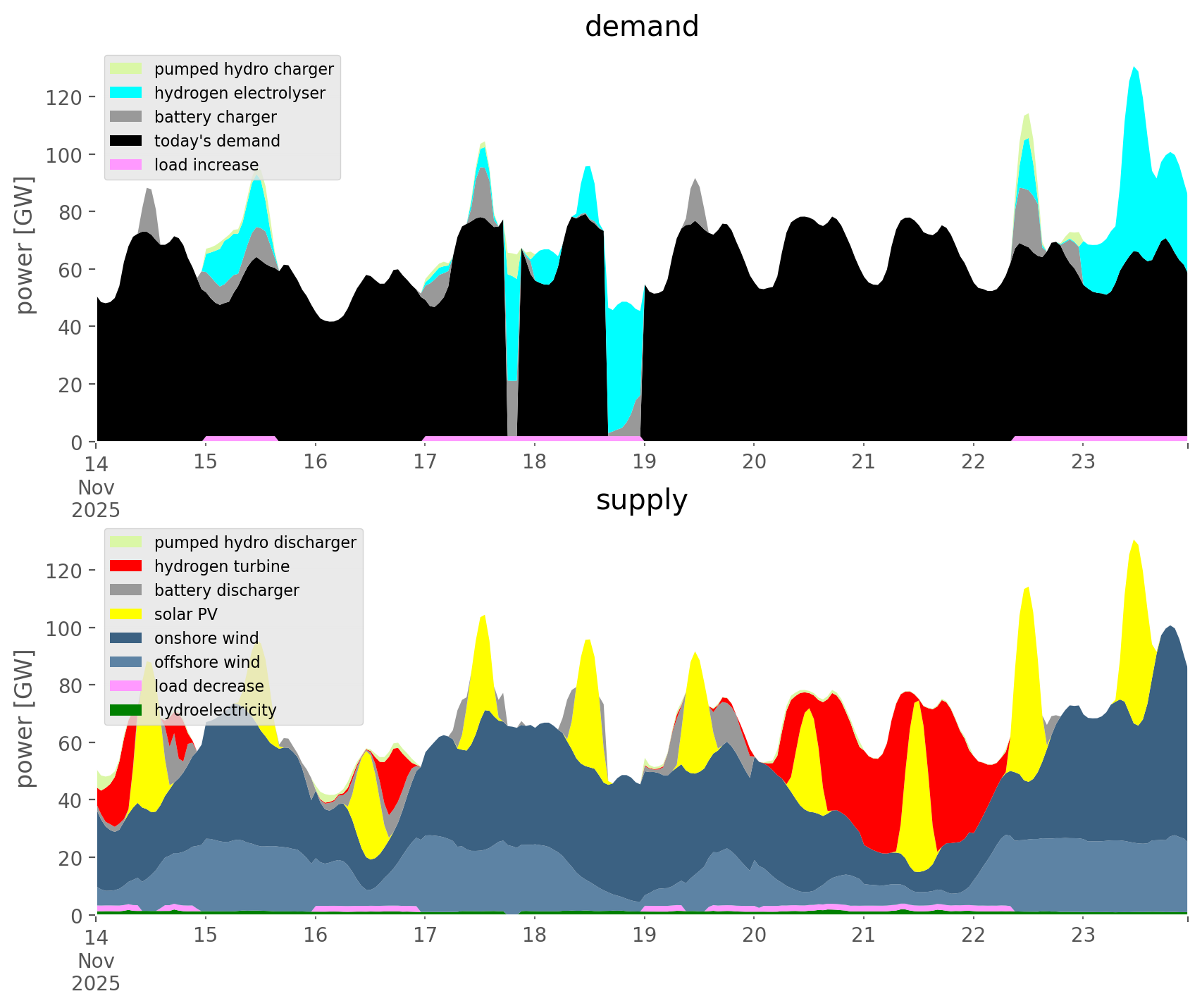Select the red hydrogen turbine legend swatch

click(x=127, y=566)
